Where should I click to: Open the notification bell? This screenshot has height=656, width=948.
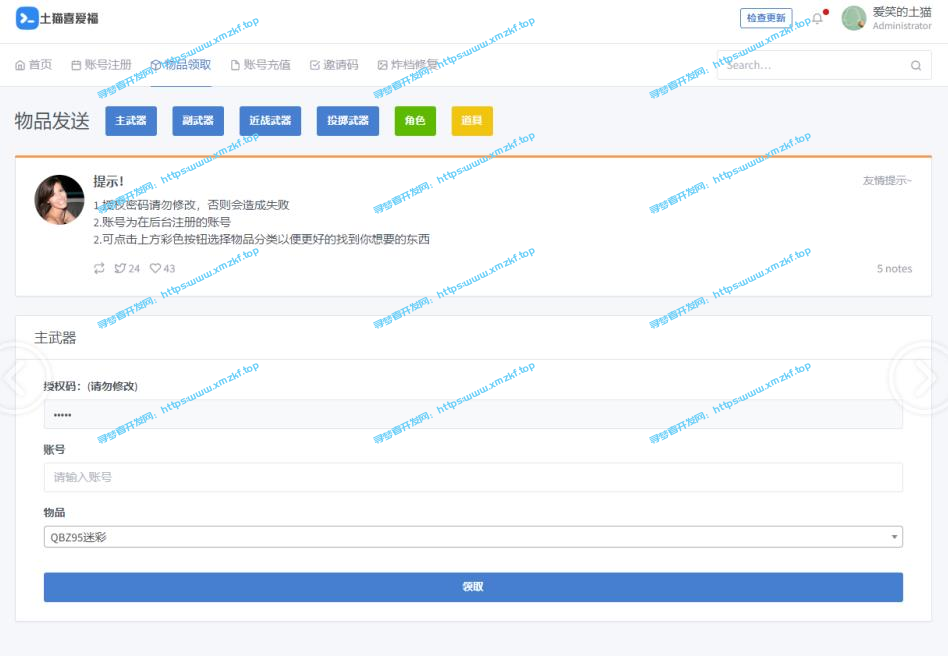(x=817, y=18)
